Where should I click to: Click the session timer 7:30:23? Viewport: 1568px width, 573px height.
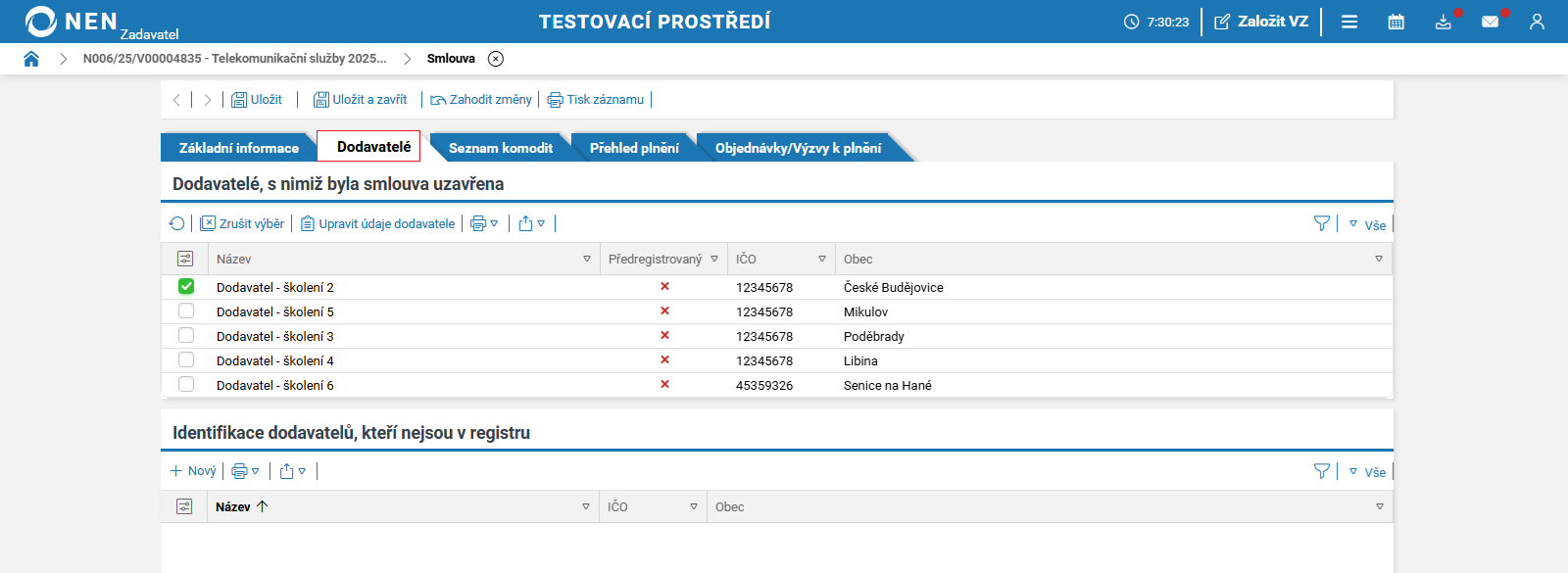[x=1156, y=22]
